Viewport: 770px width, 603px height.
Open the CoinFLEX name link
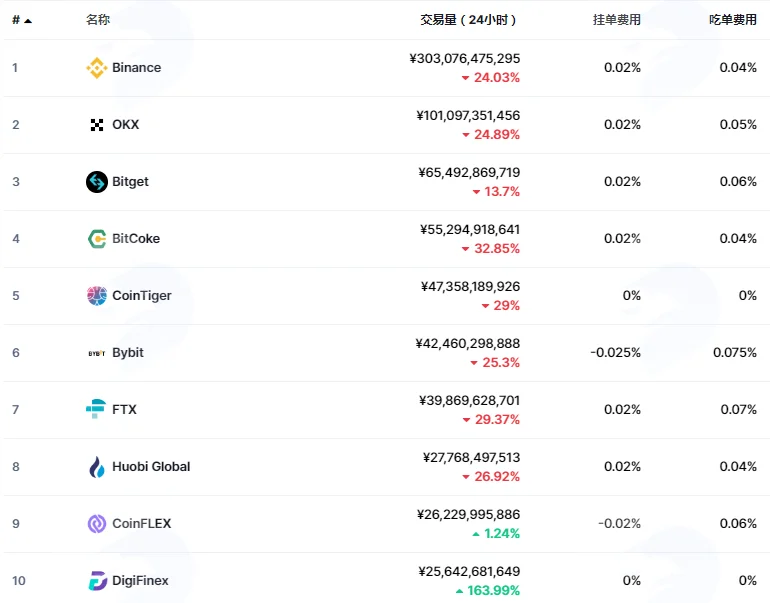tap(142, 523)
